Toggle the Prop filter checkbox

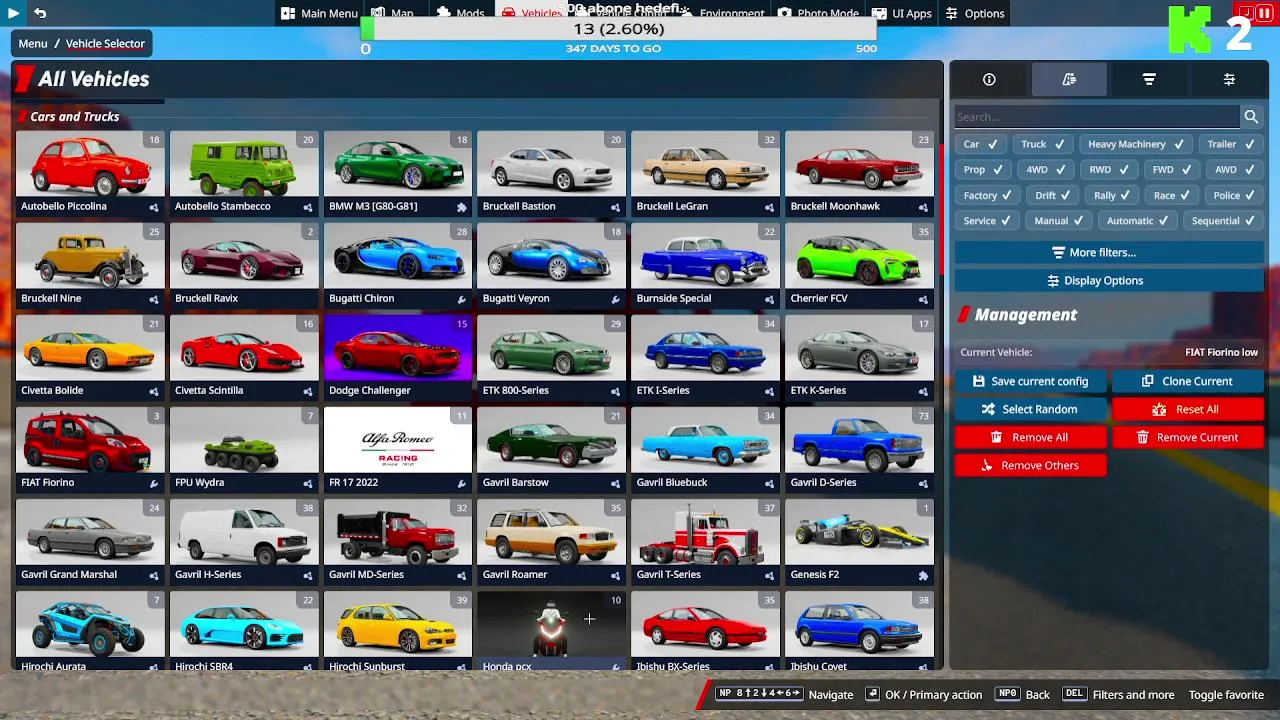click(x=984, y=170)
